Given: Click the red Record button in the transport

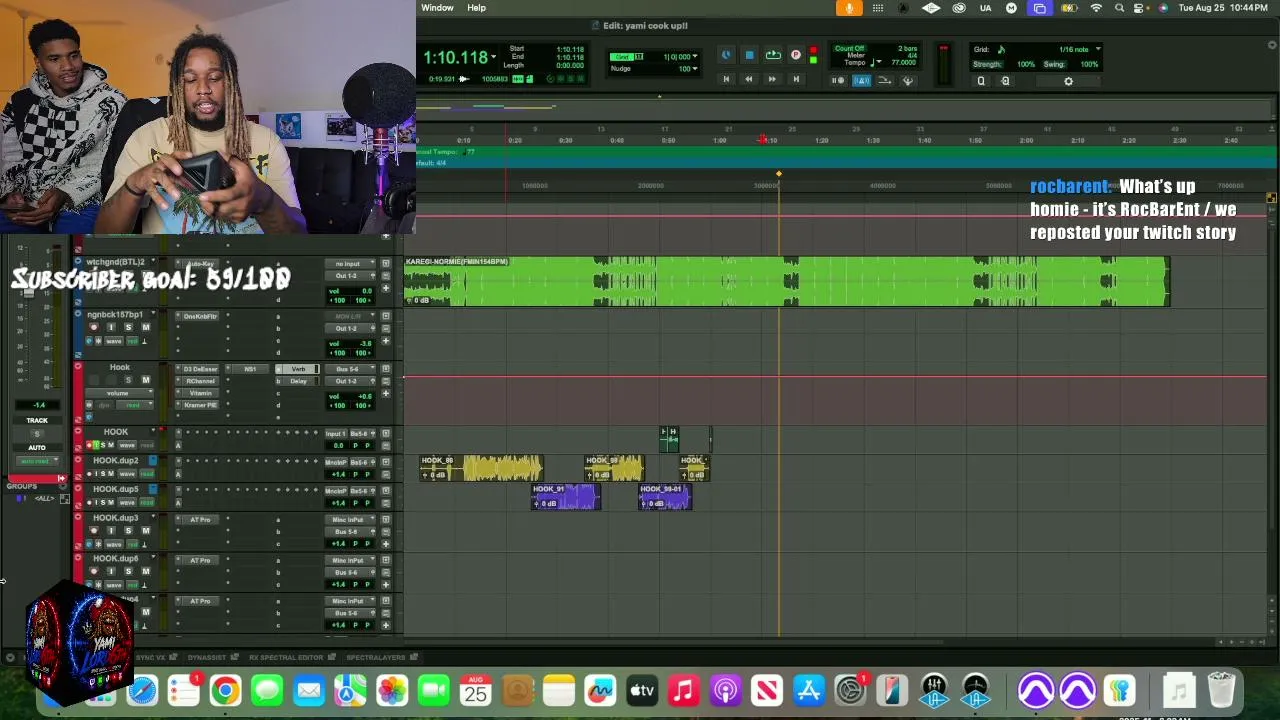Looking at the screenshot, I should [x=813, y=51].
